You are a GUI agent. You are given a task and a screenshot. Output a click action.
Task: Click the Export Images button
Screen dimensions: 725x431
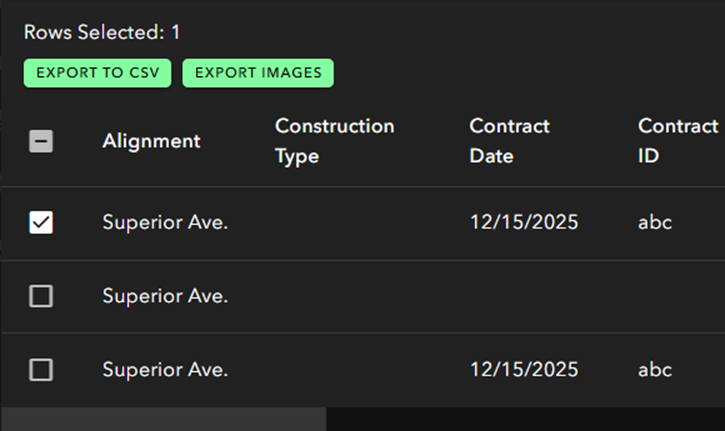coord(258,73)
